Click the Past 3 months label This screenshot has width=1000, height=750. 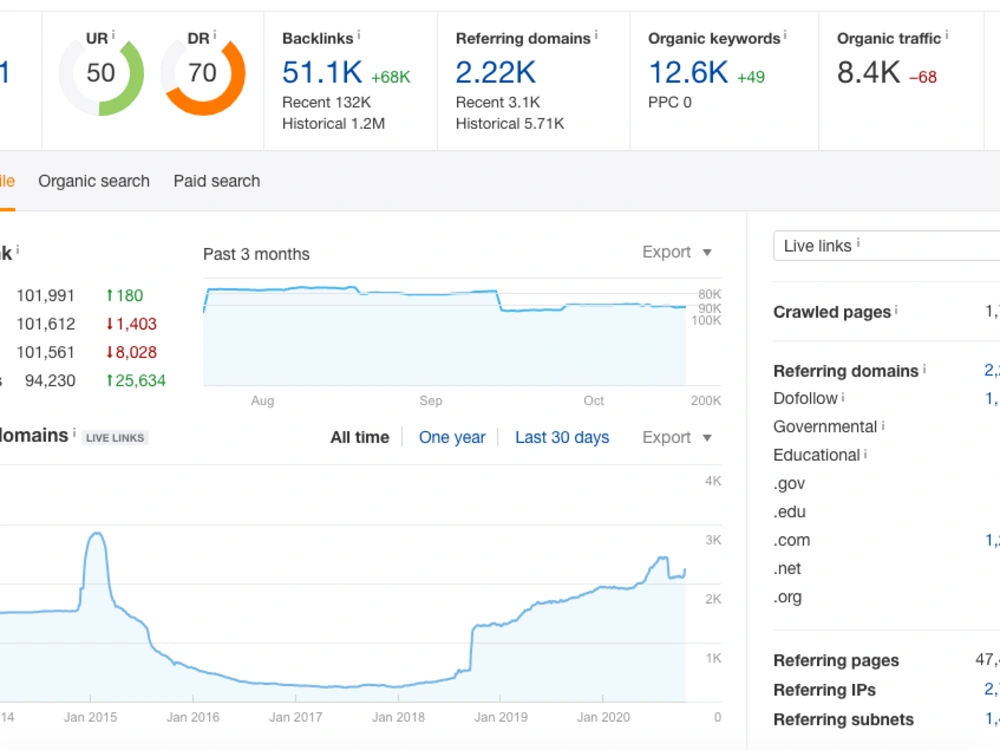pos(256,254)
